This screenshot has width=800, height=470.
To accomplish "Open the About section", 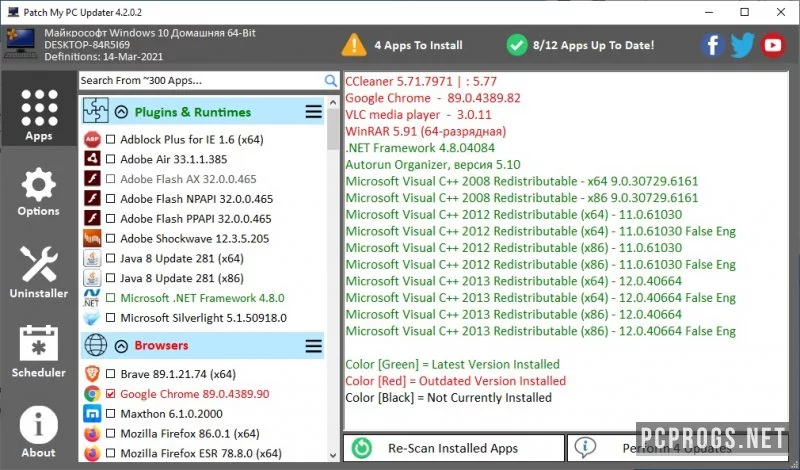I will tap(39, 431).
